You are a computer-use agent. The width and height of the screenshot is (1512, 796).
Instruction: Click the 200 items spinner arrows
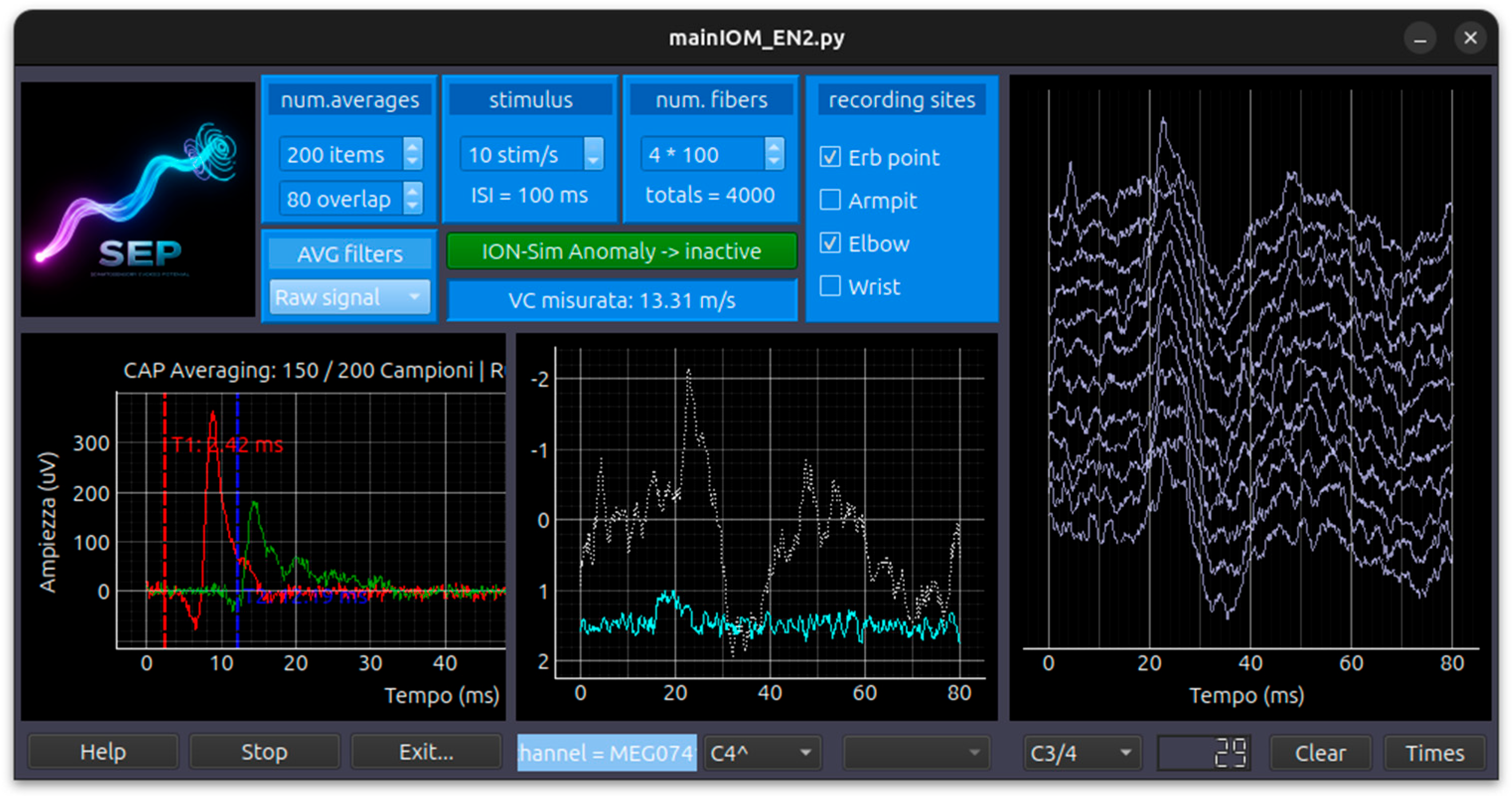pyautogui.click(x=413, y=154)
